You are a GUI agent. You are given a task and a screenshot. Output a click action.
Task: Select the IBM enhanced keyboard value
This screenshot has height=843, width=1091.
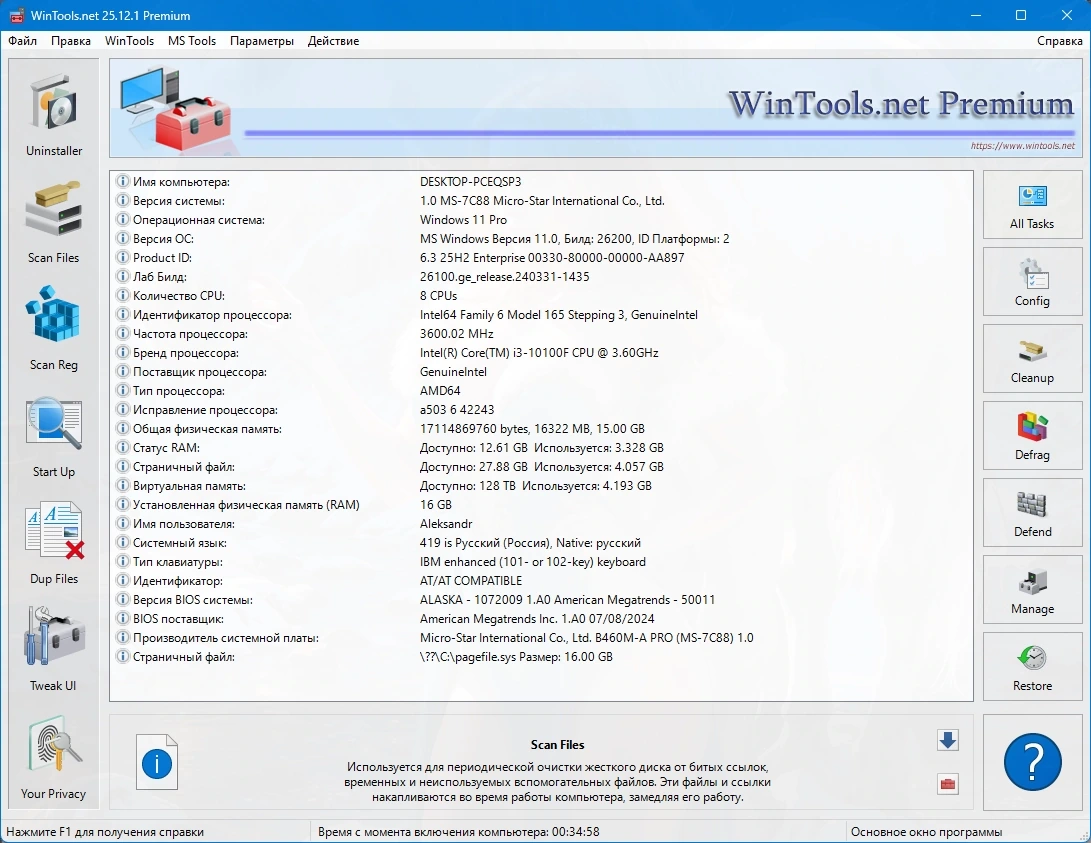click(533, 562)
